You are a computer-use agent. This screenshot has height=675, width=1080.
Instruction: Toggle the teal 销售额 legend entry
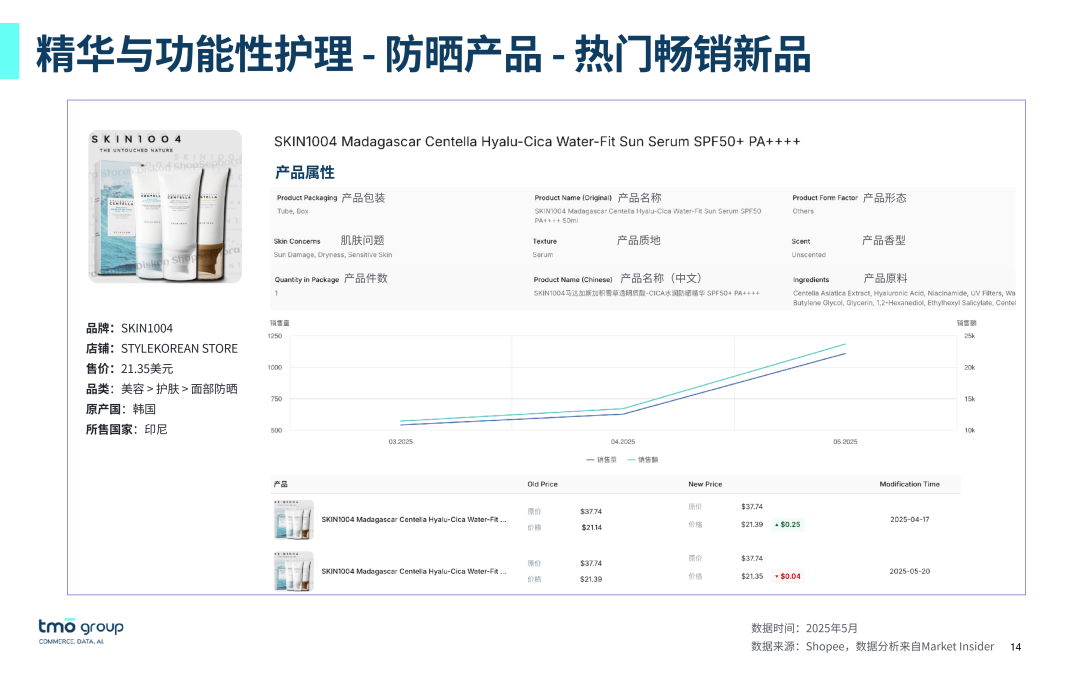point(643,459)
